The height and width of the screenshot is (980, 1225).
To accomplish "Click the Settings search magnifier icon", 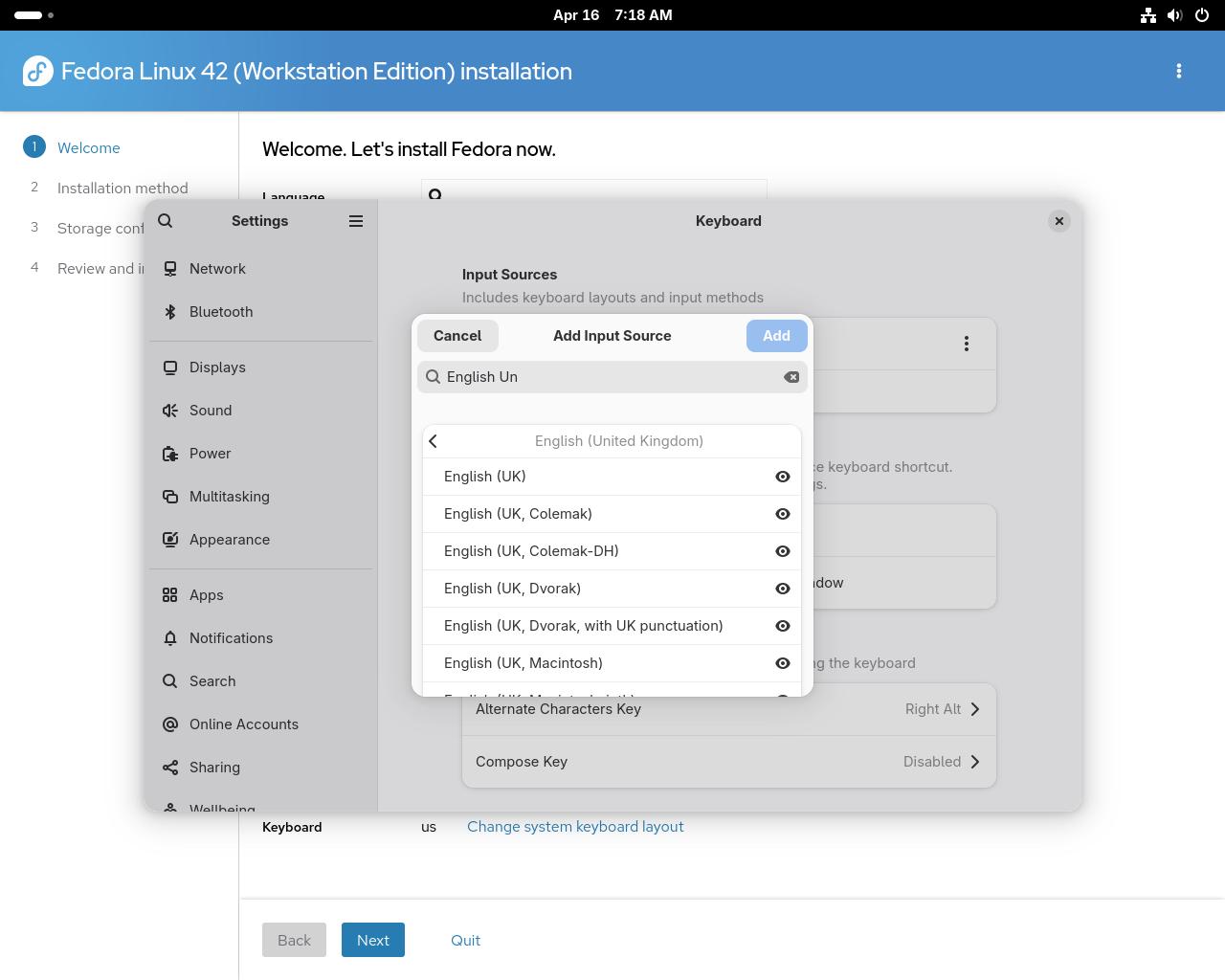I will tap(166, 221).
